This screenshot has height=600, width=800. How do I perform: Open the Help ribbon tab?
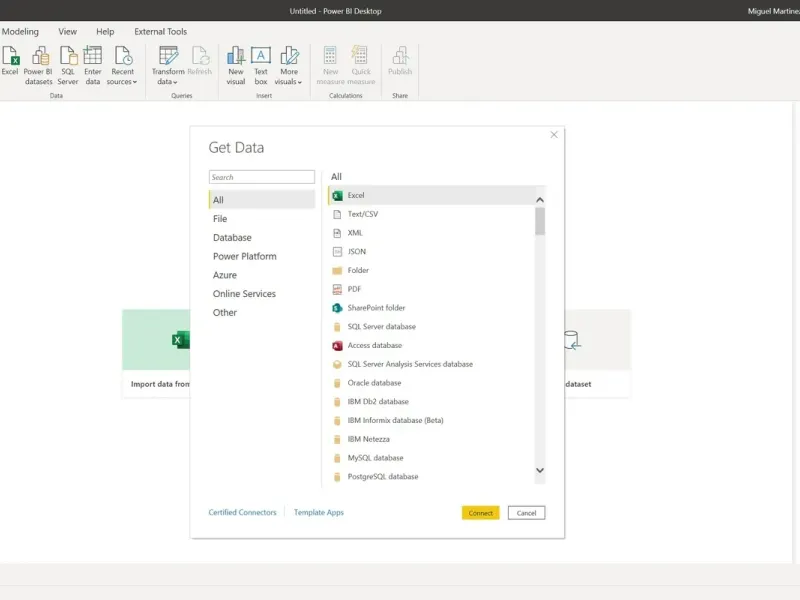pos(105,32)
